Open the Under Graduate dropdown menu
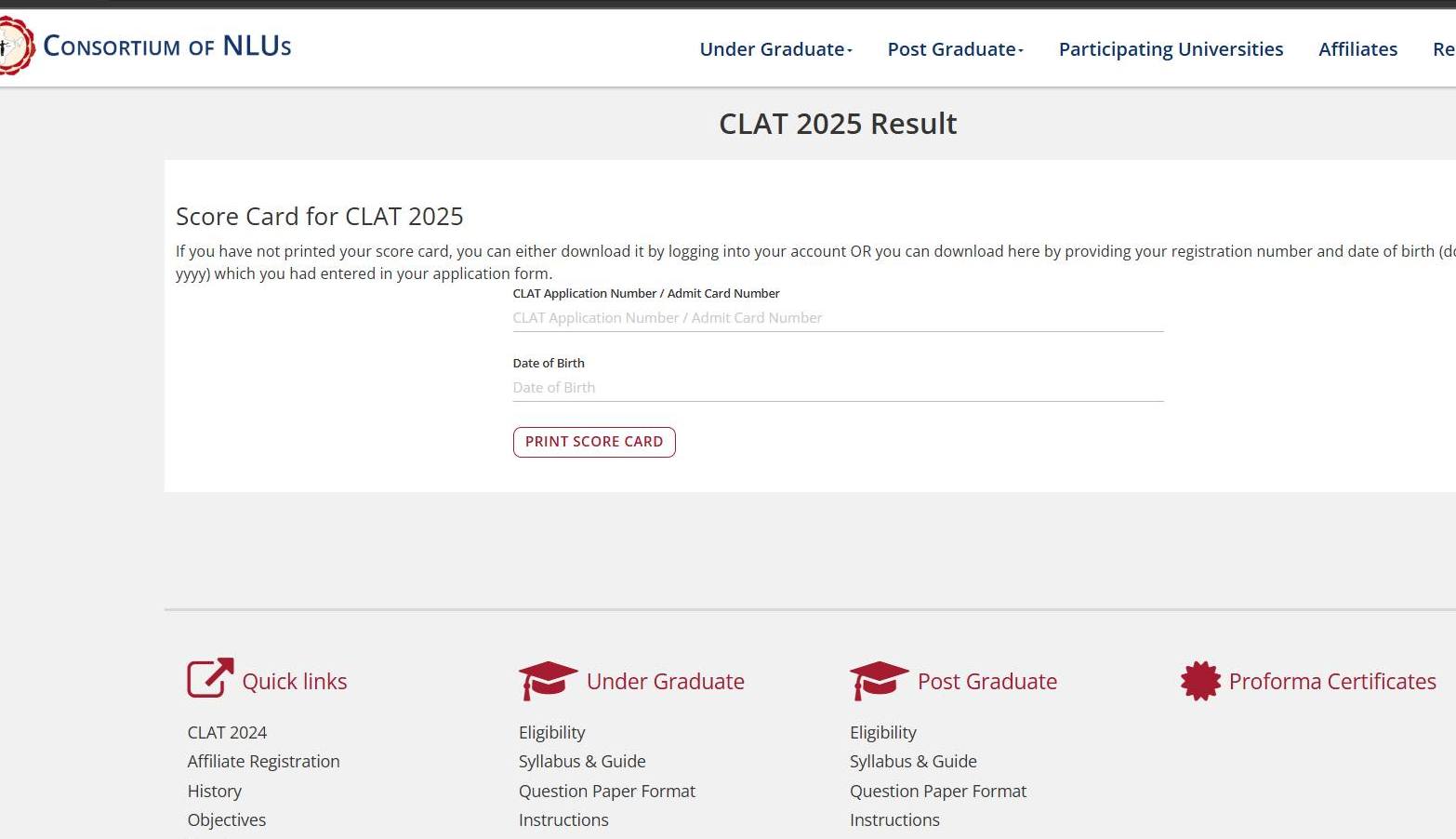The width and height of the screenshot is (1456, 839). 775,49
